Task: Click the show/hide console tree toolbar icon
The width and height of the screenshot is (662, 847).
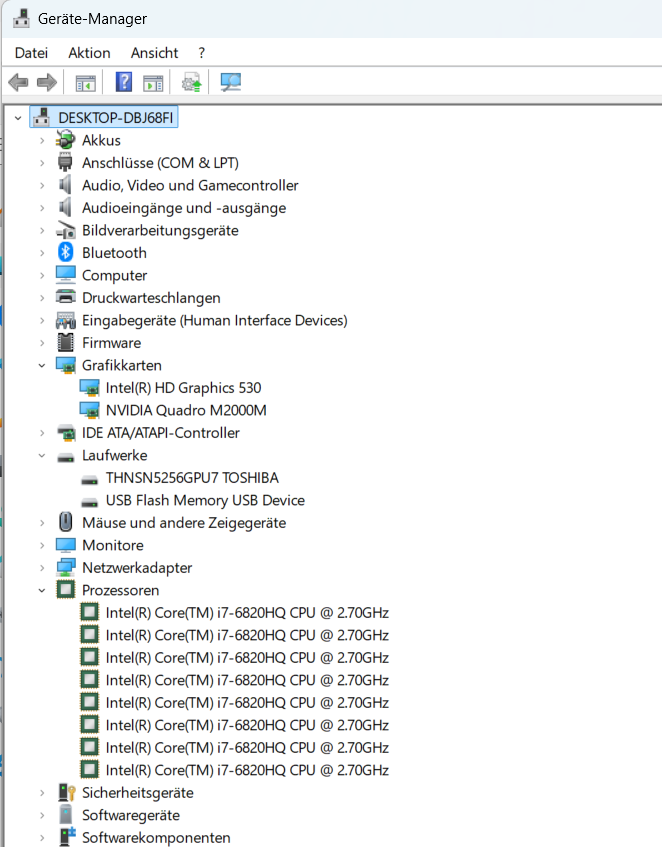Action: (x=85, y=83)
